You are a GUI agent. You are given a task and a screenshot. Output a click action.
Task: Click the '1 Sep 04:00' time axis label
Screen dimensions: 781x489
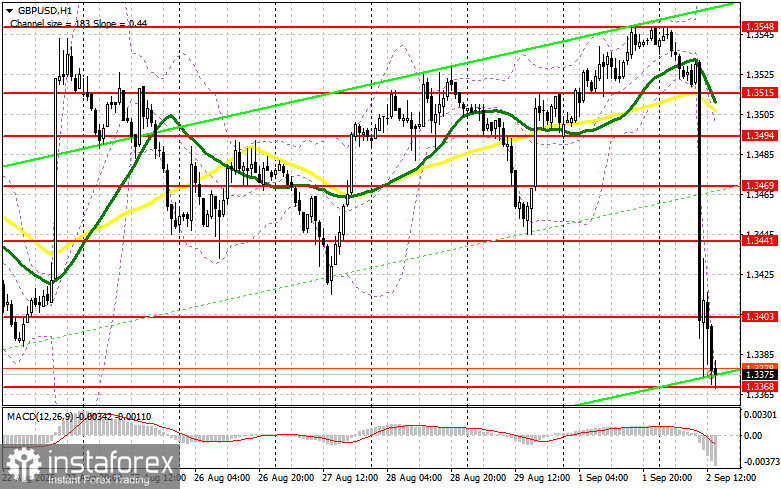click(603, 478)
